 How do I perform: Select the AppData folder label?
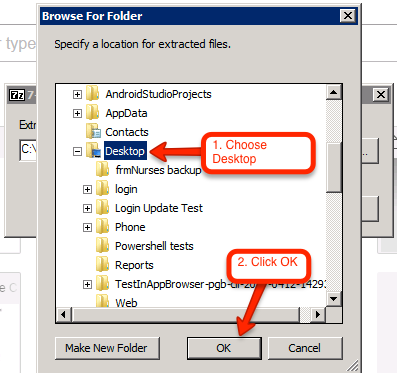(126, 113)
